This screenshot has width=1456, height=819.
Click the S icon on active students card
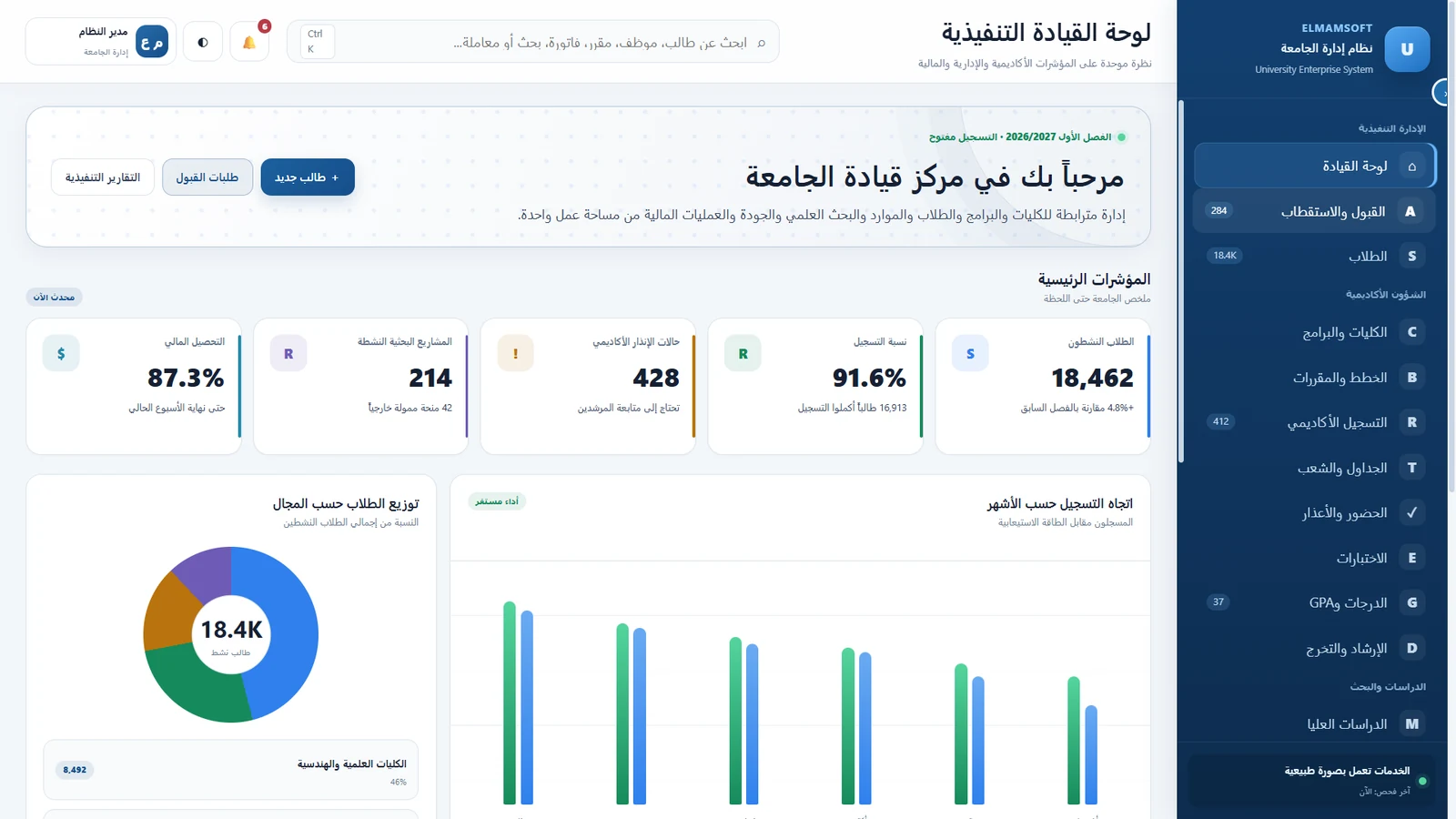pyautogui.click(x=970, y=353)
